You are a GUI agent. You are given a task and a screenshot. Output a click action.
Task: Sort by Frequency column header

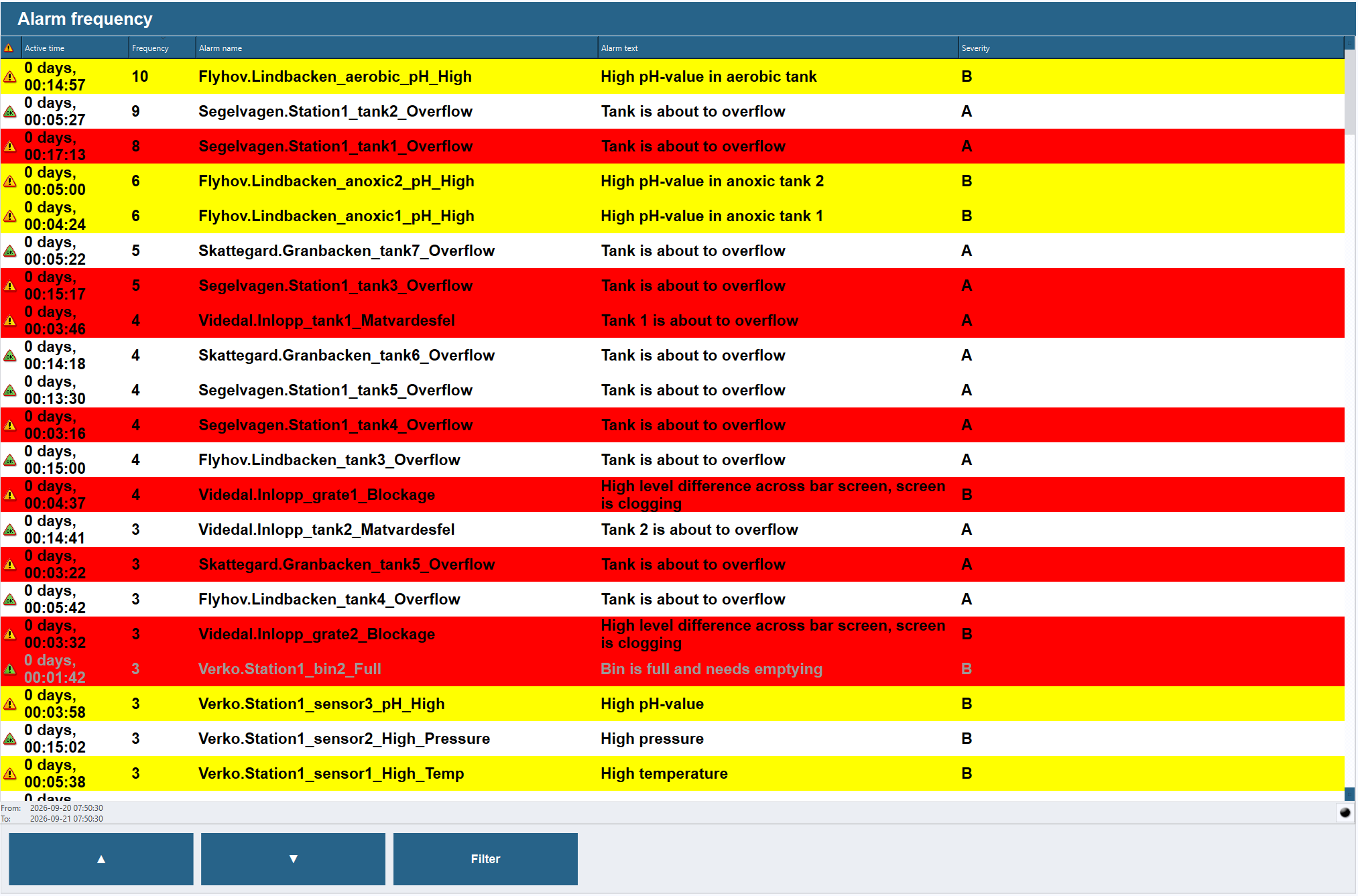(162, 48)
